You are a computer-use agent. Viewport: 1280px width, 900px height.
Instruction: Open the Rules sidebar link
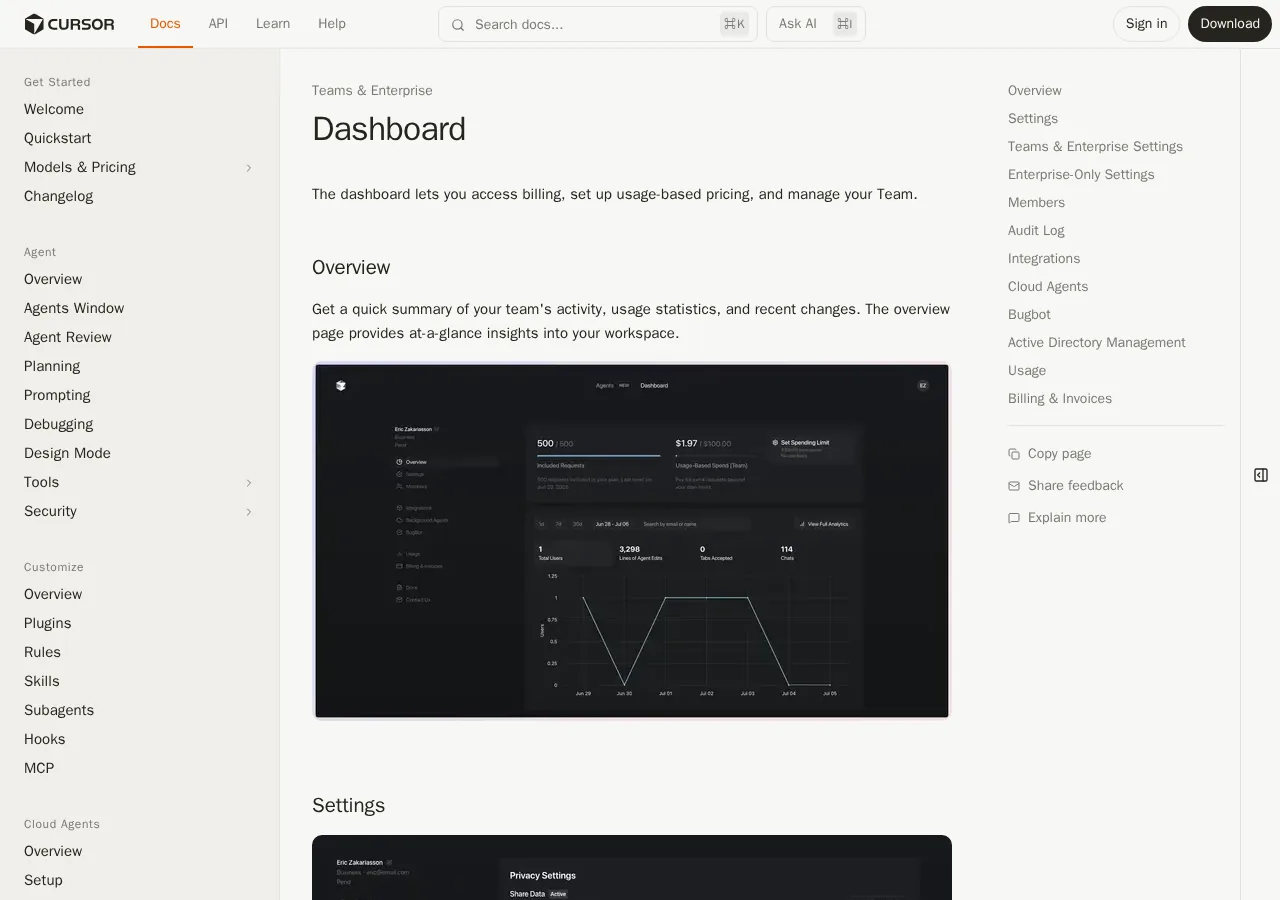pyautogui.click(x=42, y=652)
